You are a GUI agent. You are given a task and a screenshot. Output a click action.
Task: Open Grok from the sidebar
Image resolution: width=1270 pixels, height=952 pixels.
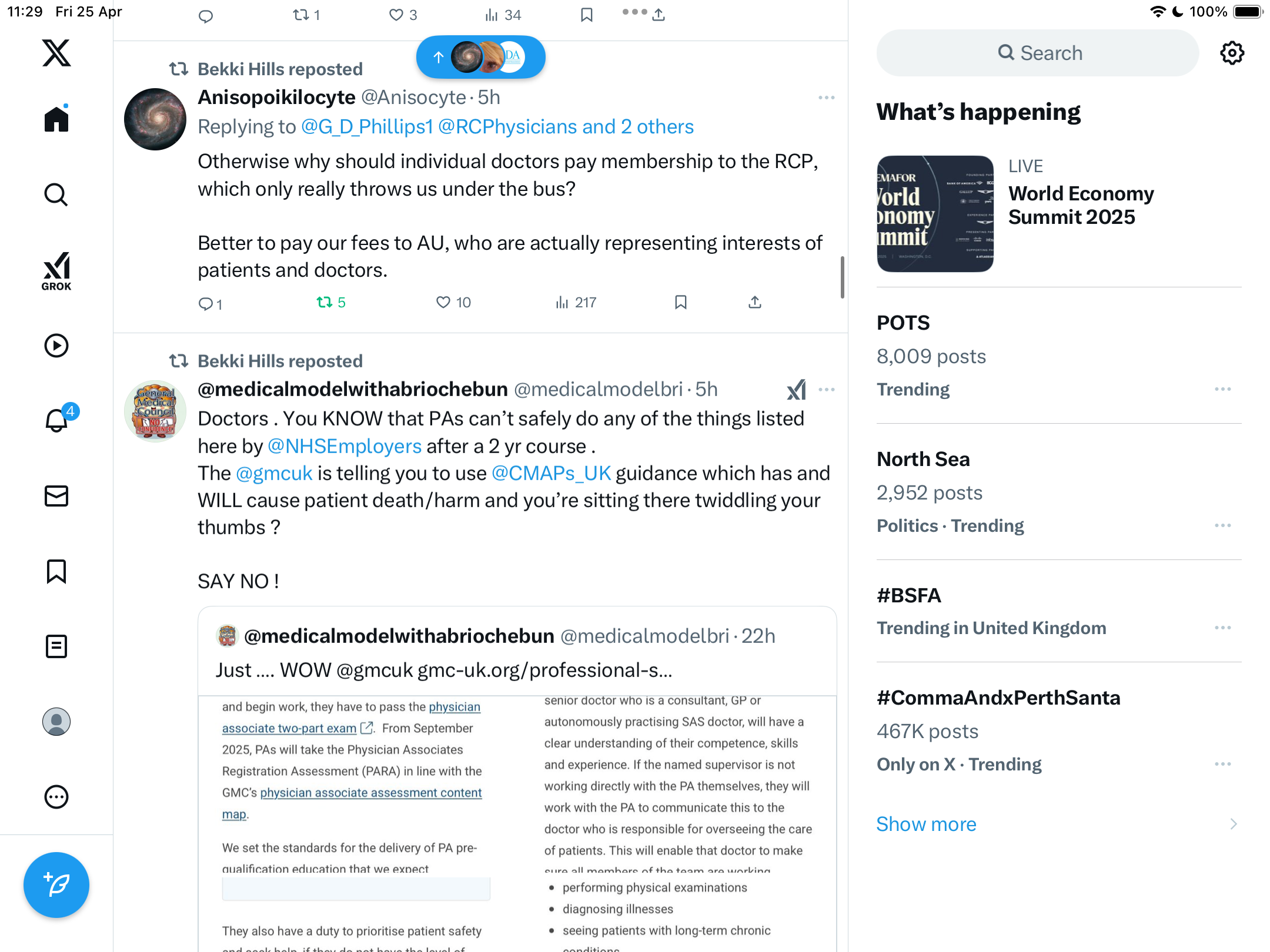tap(56, 271)
